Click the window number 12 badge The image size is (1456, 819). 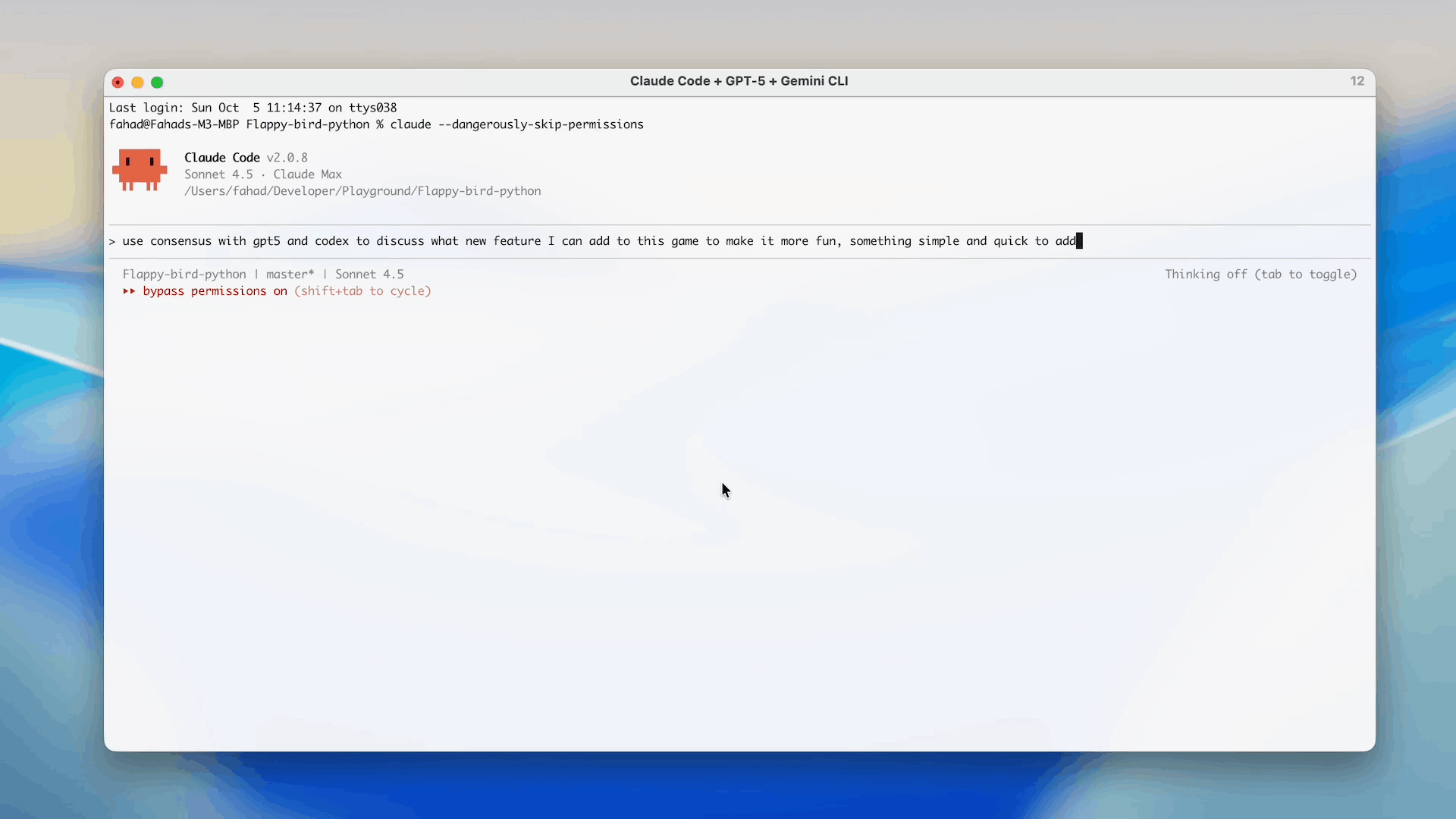pos(1357,81)
